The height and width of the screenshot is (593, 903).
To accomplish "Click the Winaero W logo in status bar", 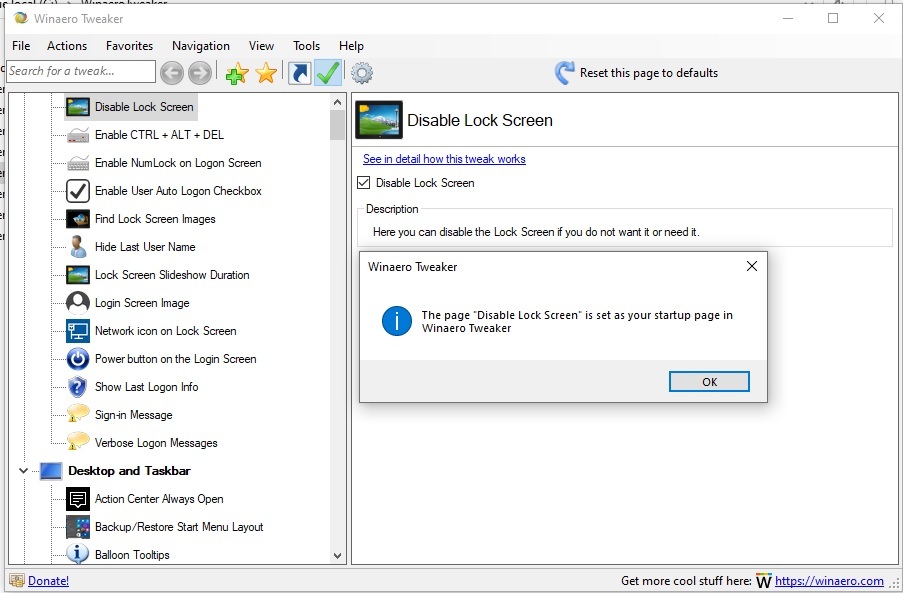I will pos(764,581).
